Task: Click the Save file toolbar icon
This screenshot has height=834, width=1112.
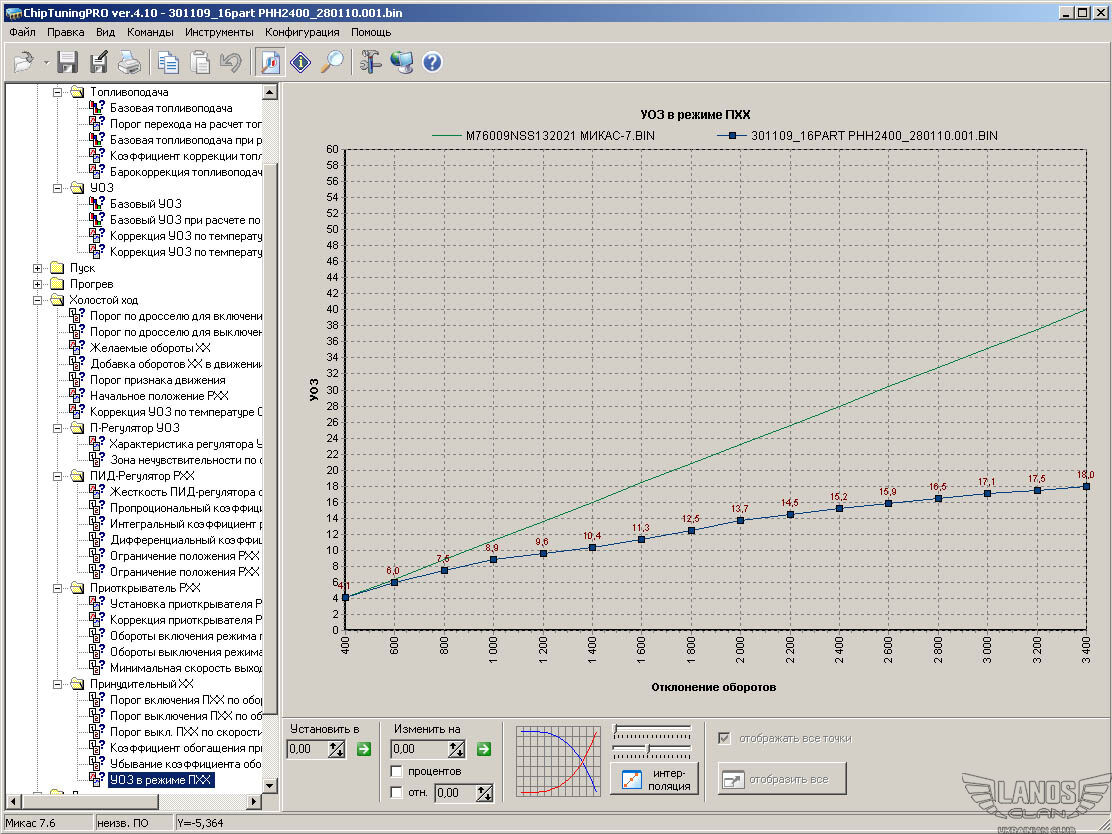Action: 68,62
